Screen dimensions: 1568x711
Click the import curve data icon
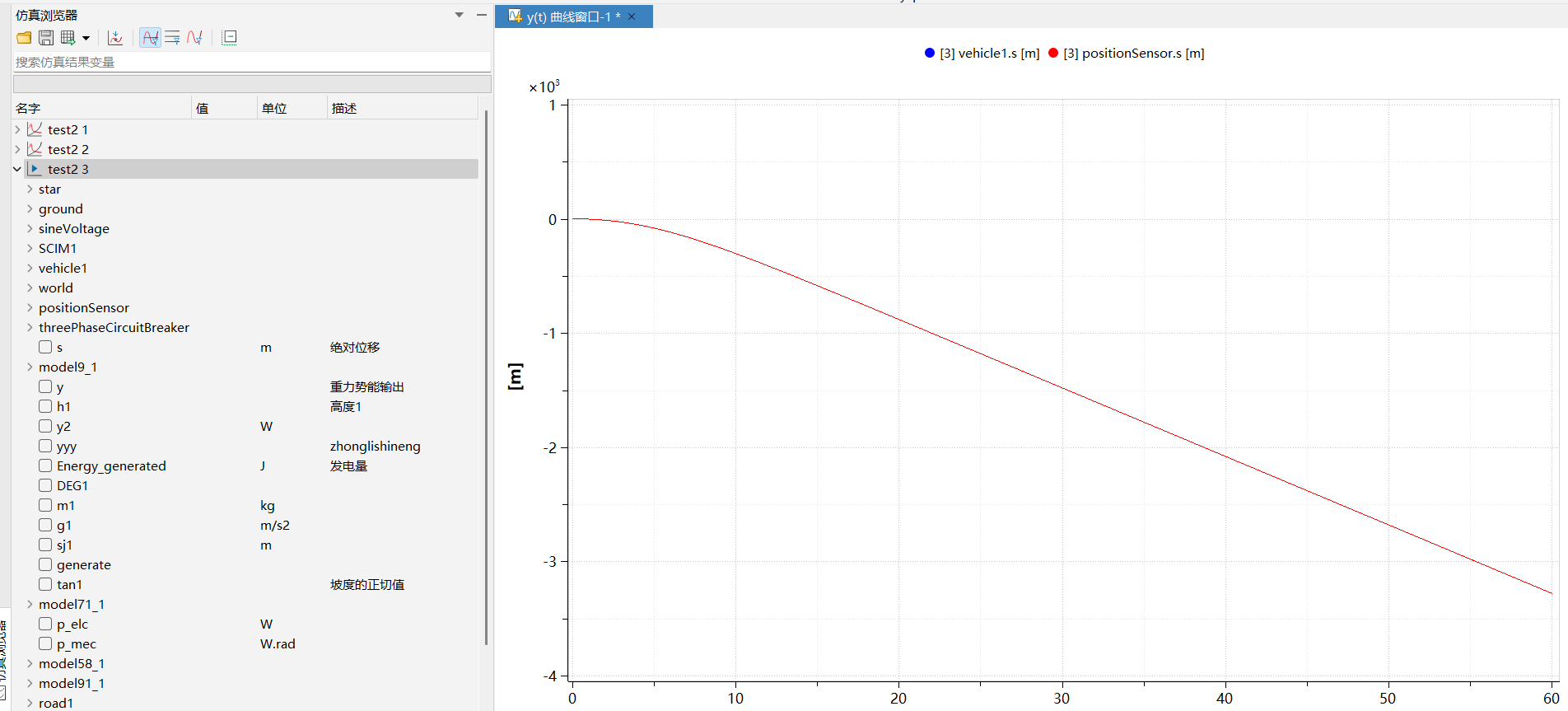(x=115, y=38)
